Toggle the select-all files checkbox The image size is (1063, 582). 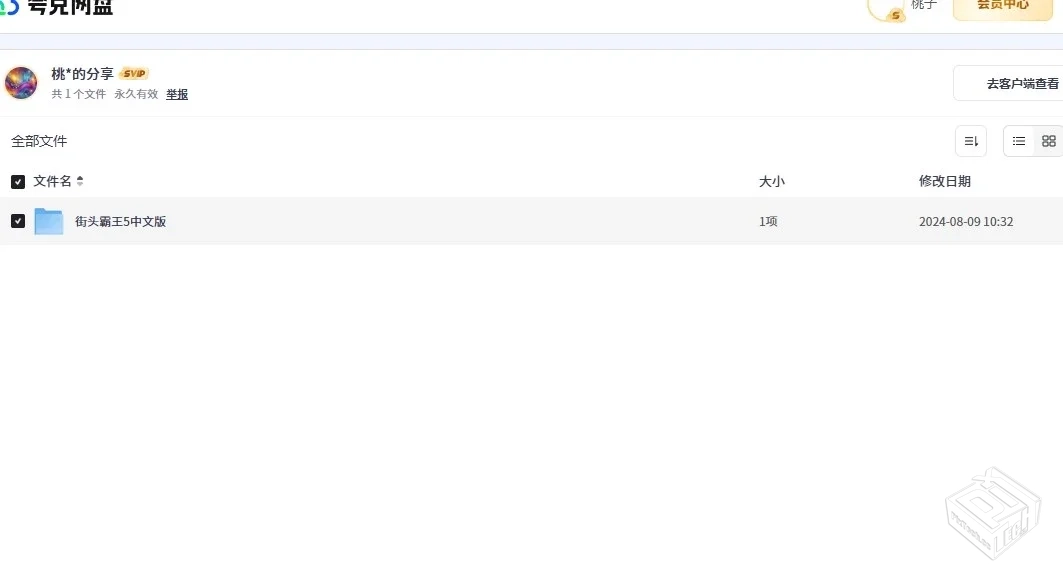click(x=18, y=181)
